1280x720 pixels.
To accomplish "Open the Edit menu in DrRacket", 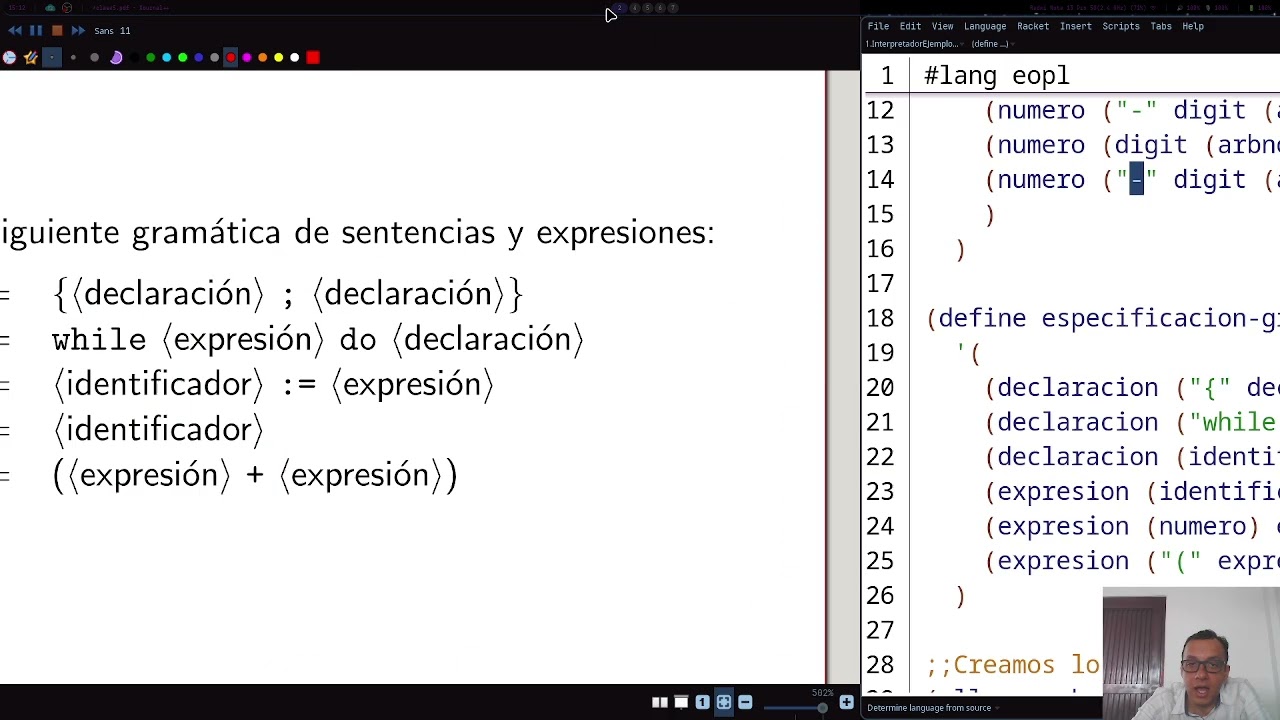I will tap(910, 26).
